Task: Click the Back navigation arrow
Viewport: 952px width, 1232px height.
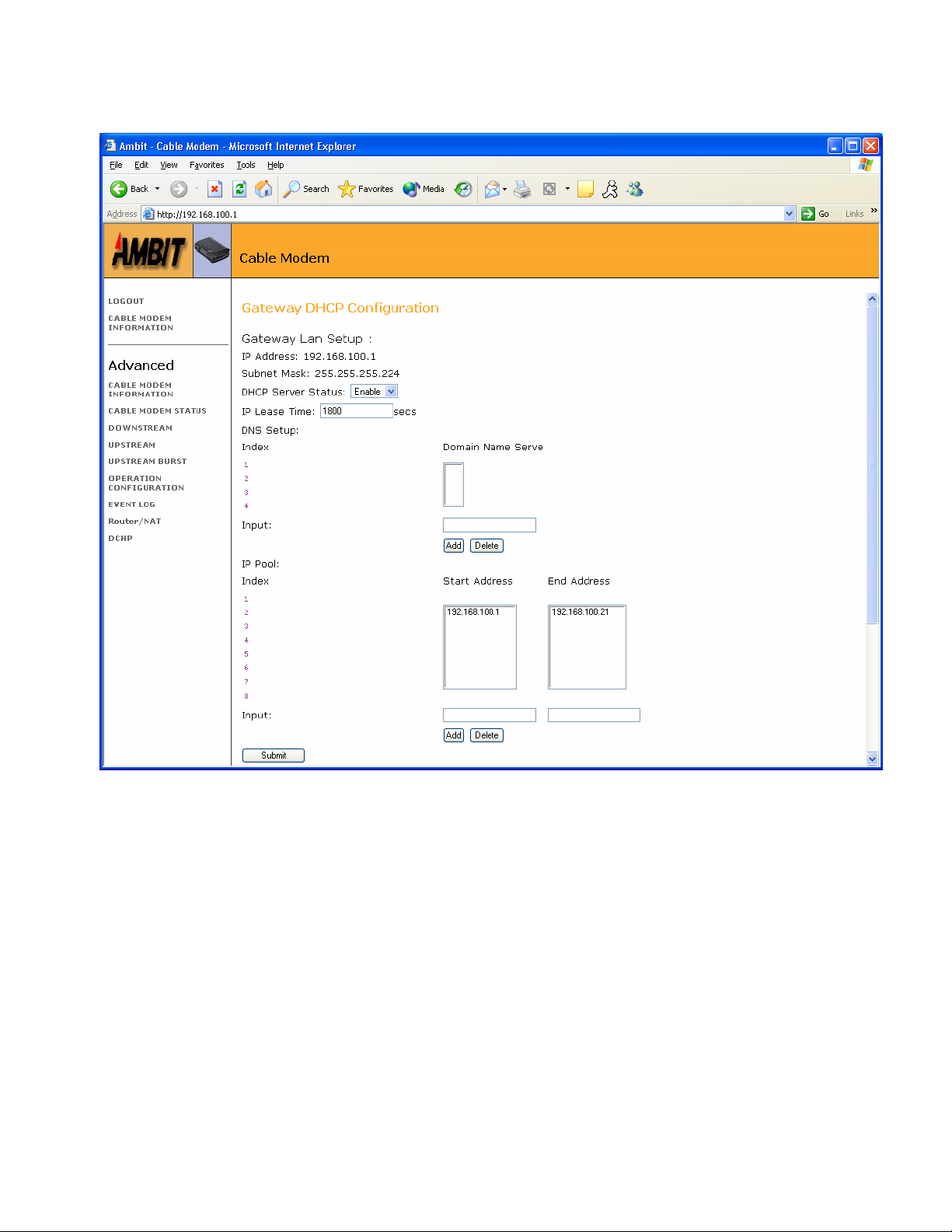Action: (x=119, y=189)
